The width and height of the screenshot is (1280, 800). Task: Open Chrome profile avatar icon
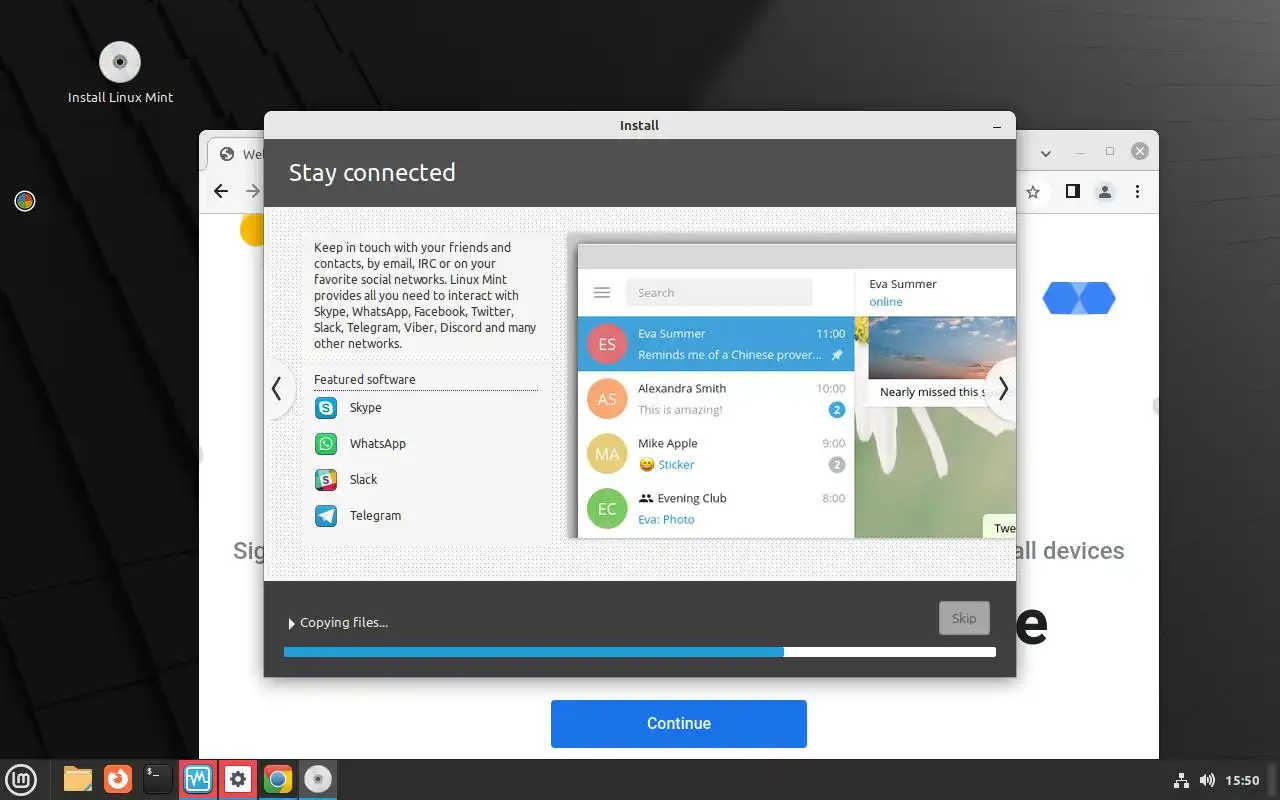[1105, 191]
